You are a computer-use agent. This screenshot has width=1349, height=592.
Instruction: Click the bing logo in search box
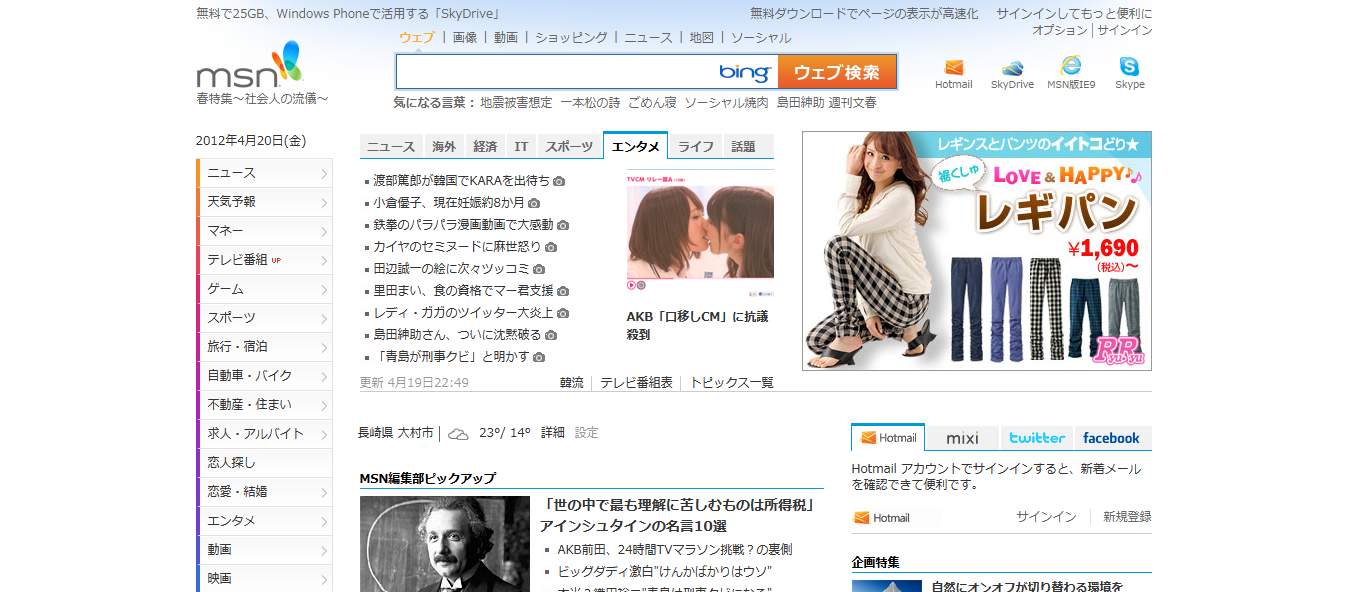click(744, 72)
